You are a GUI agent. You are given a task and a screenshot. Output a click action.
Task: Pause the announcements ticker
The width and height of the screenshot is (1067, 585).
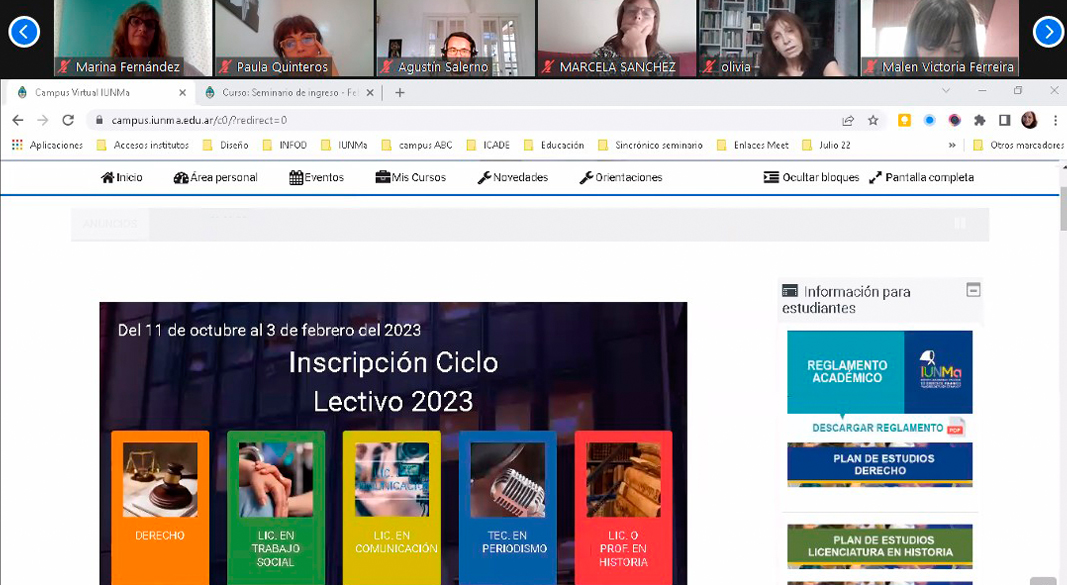click(x=959, y=224)
